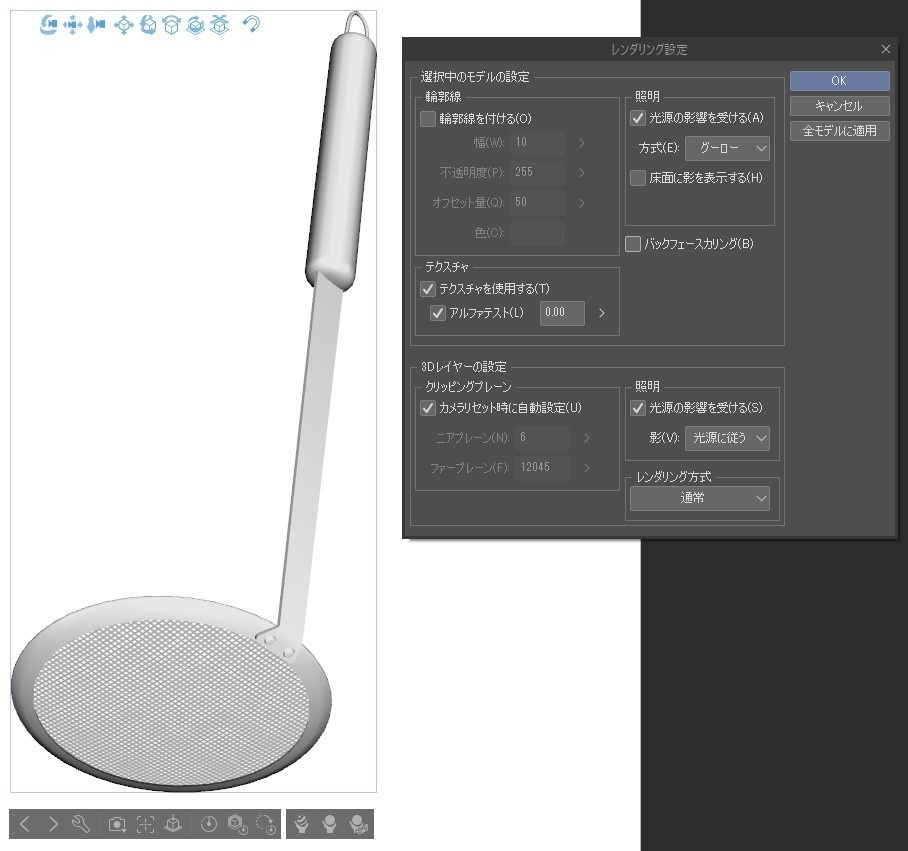Reset model scale dial icon
The image size is (908, 851).
tap(208, 824)
